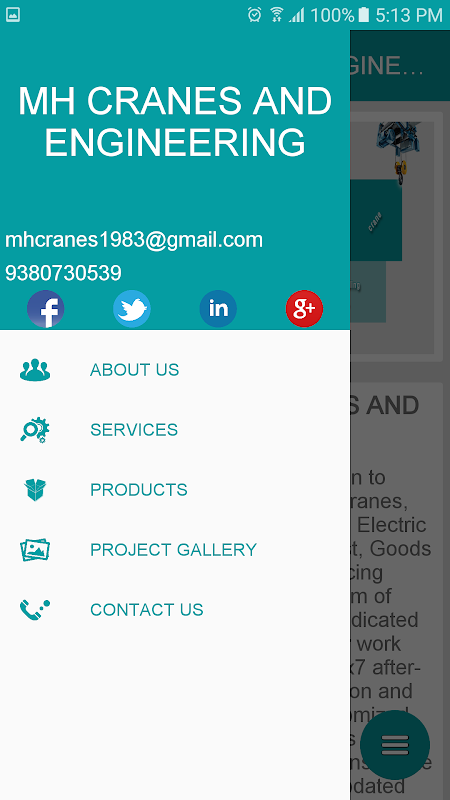Open the LinkedIn profile icon
Screen dimensions: 450x800
218,309
